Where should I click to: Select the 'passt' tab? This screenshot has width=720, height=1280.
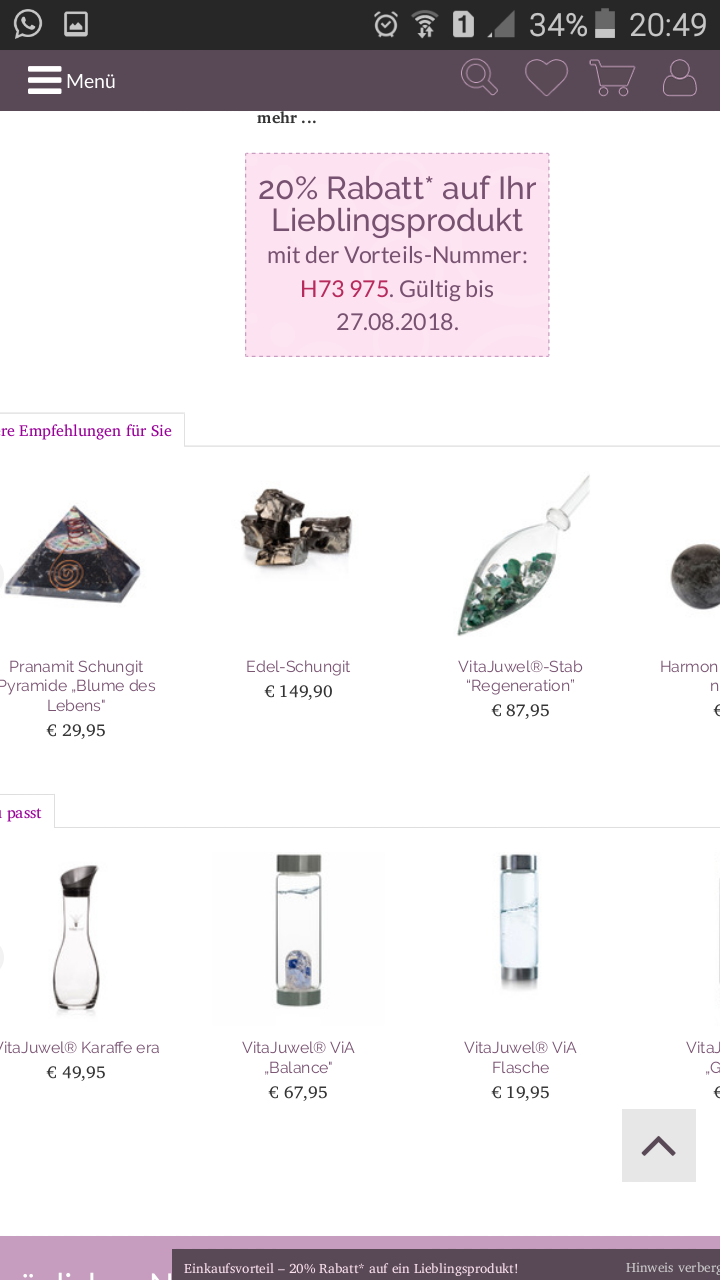tap(22, 812)
